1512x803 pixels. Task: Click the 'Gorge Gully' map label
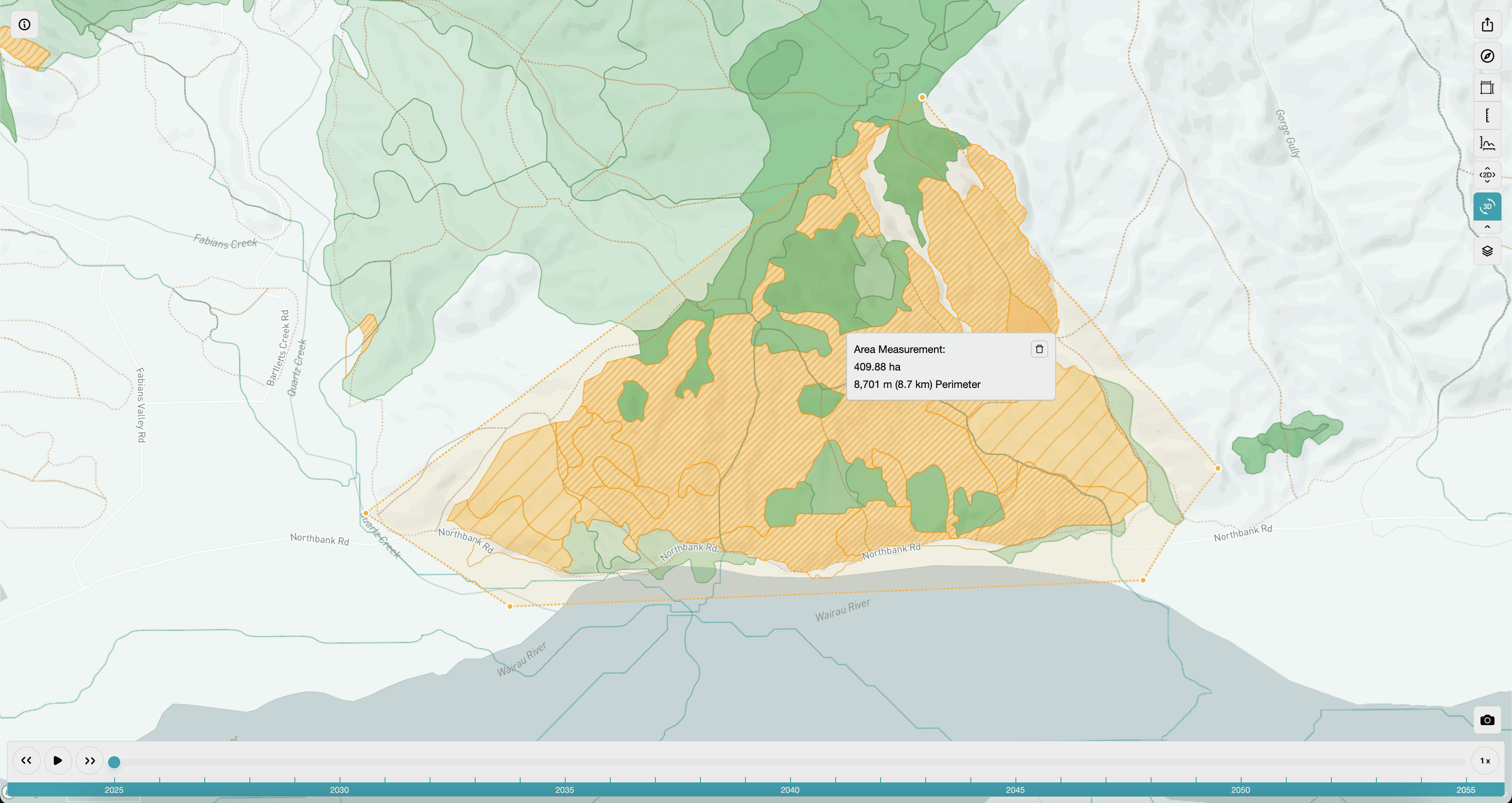[x=1288, y=134]
